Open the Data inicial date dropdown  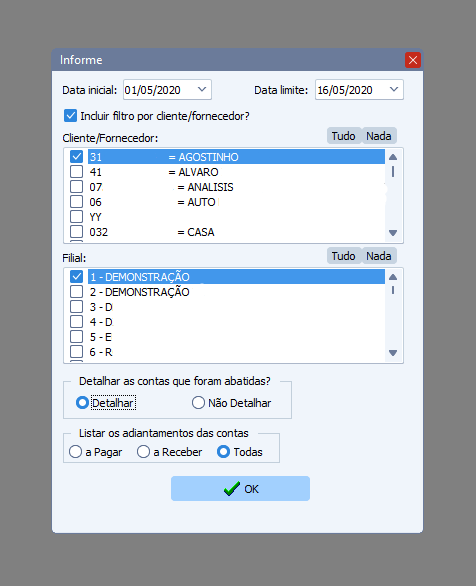[x=202, y=90]
